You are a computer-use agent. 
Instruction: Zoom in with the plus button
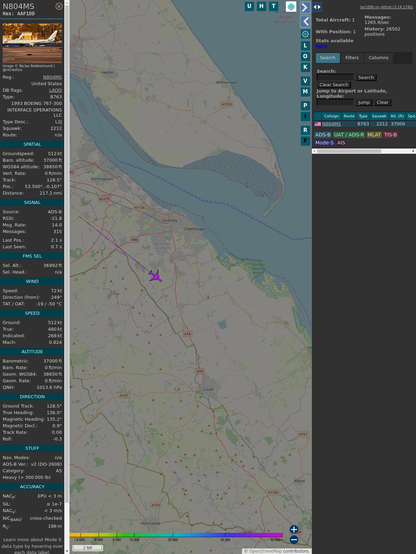(294, 529)
